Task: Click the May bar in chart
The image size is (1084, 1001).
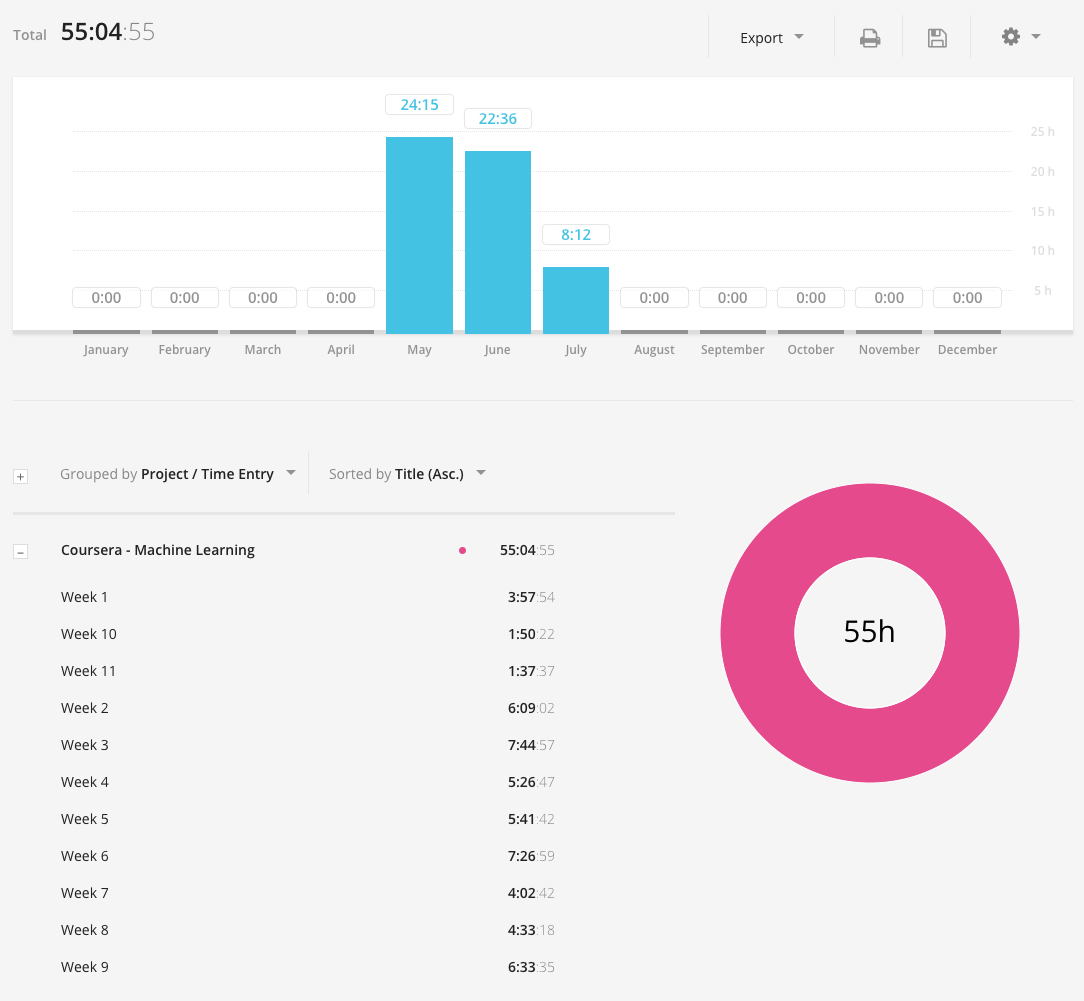Action: (419, 236)
